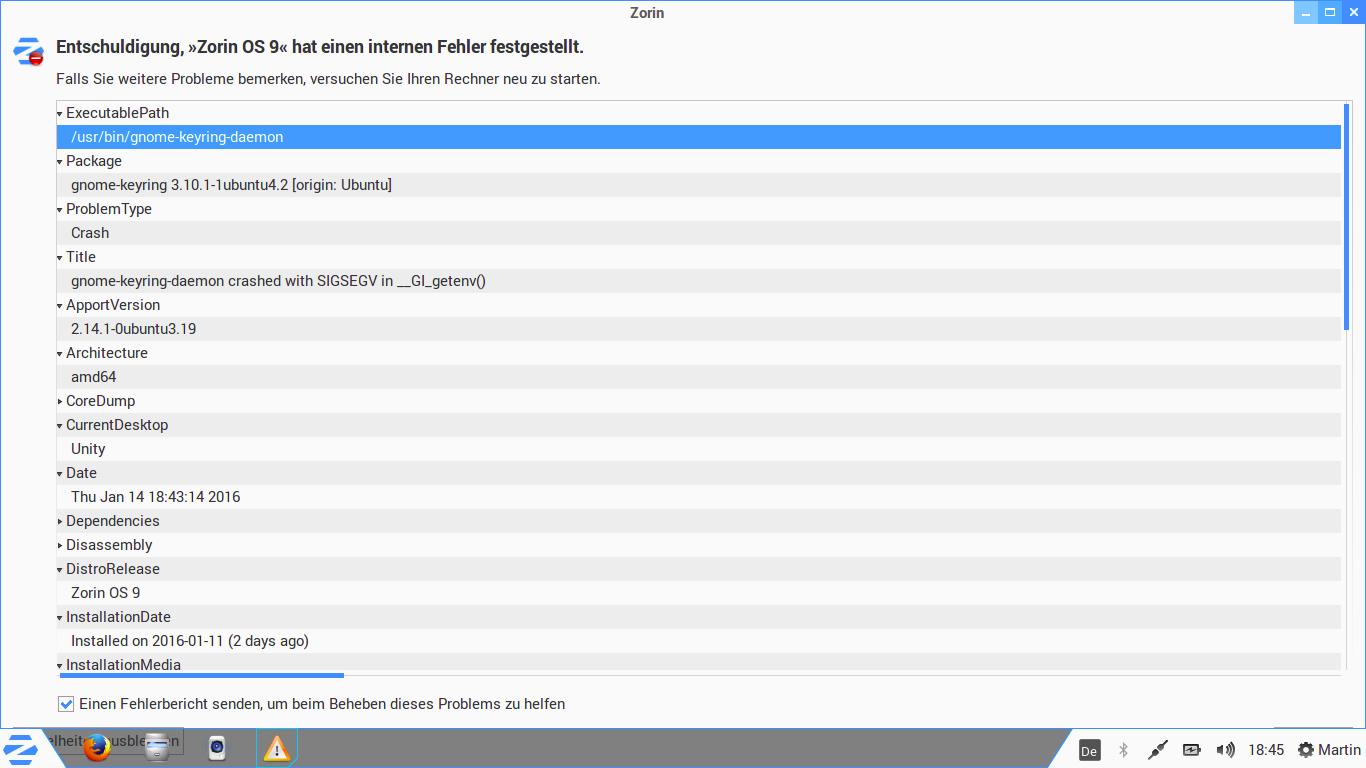Viewport: 1366px width, 768px height.
Task: Open the Zorin start menu
Action: [21, 749]
